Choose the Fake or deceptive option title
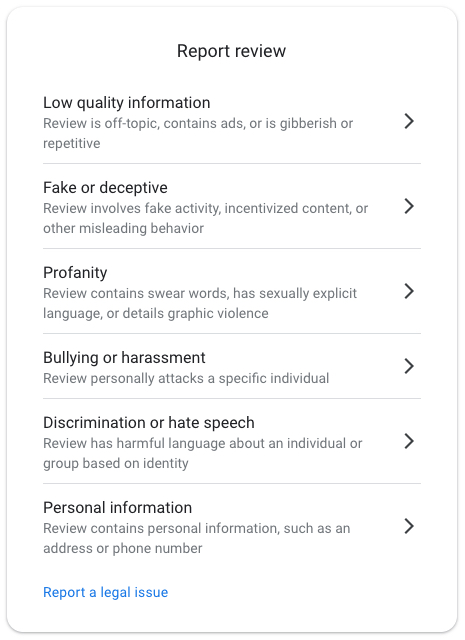 pyautogui.click(x=105, y=188)
